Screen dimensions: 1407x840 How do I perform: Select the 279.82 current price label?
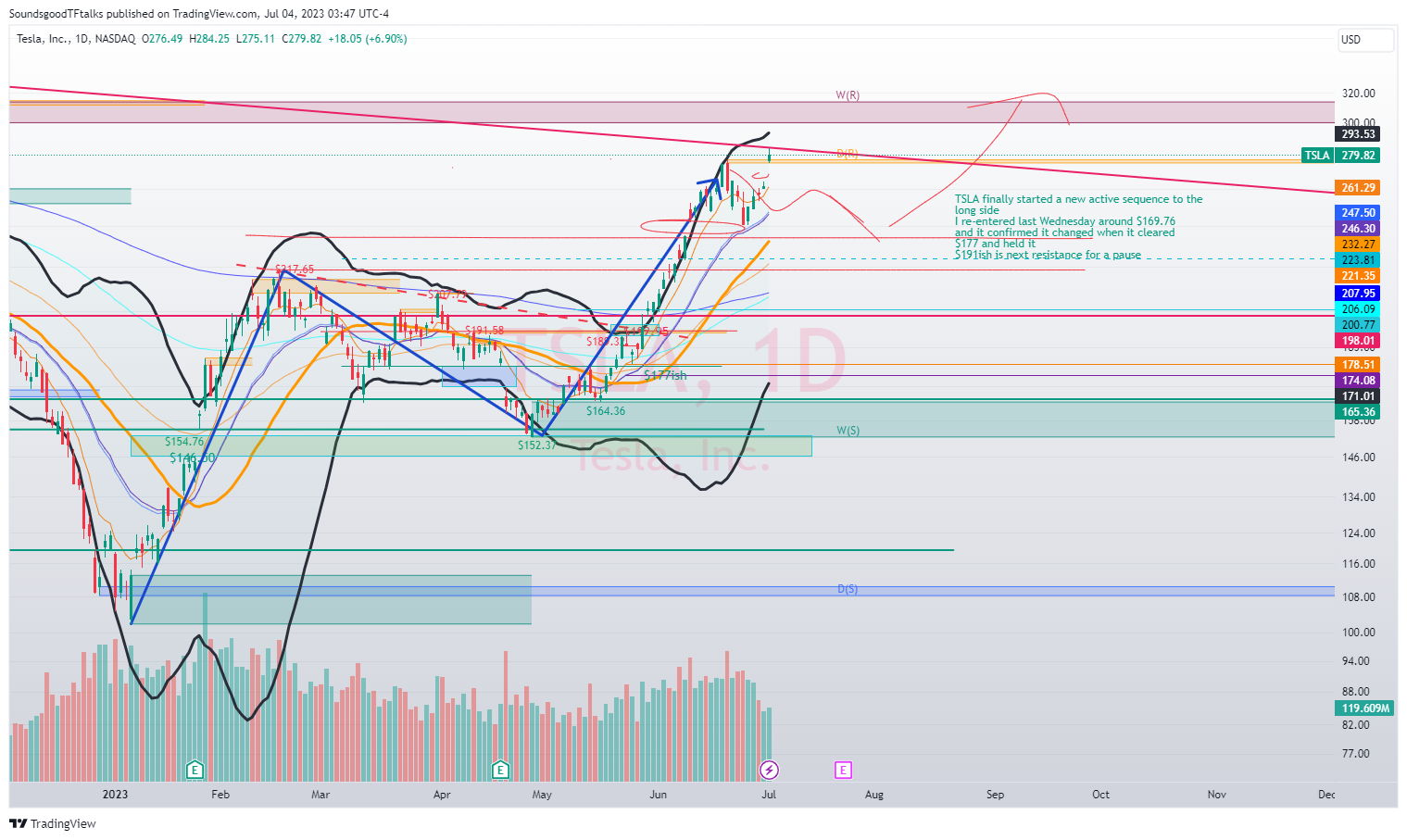coord(1358,156)
